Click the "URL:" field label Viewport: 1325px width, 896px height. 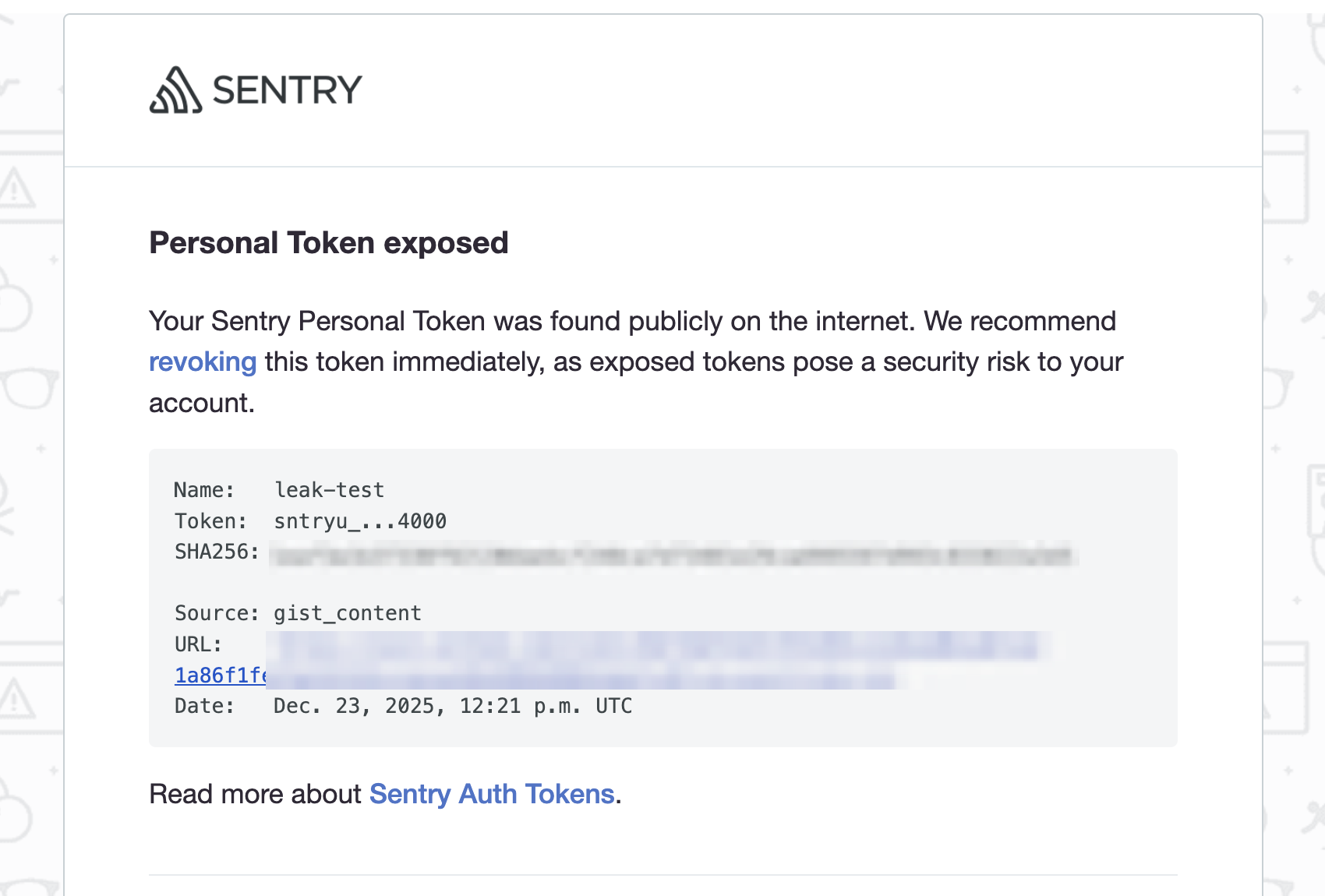point(198,644)
